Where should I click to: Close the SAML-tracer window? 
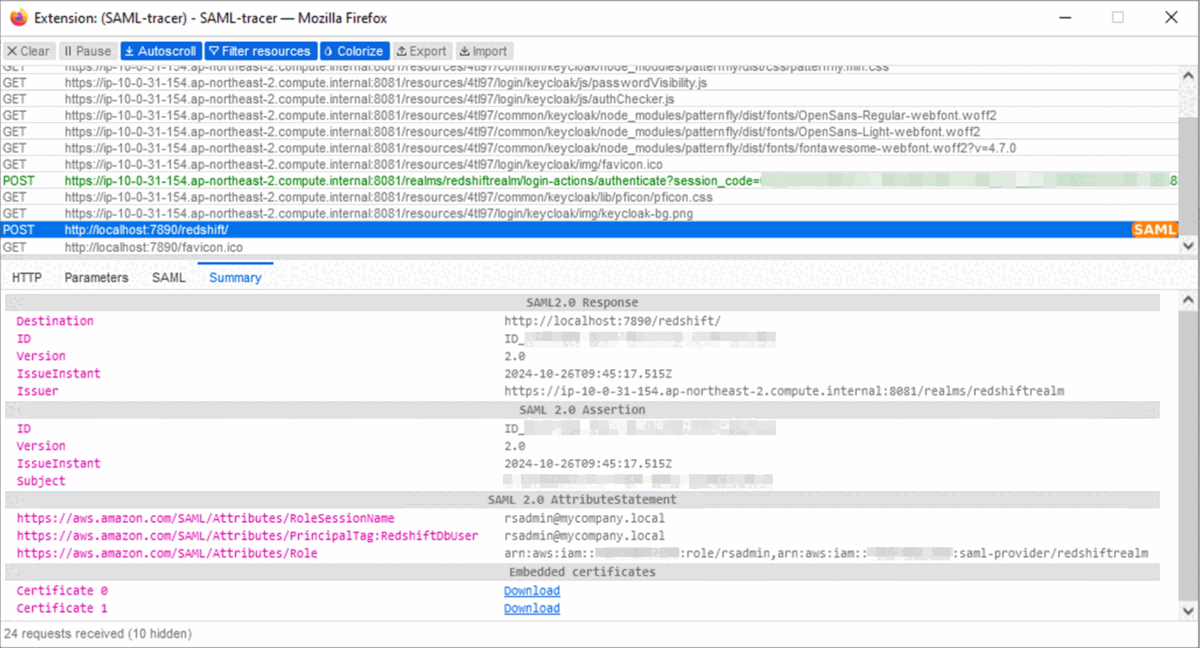point(1171,17)
